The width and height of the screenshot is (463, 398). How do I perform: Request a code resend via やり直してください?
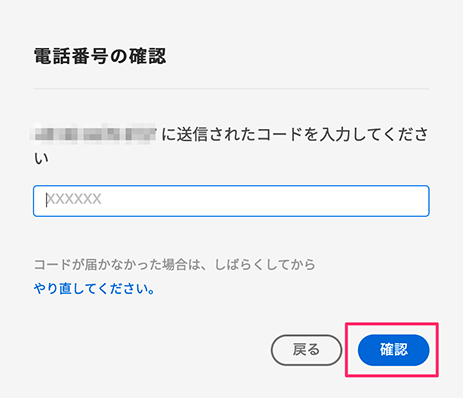(94, 288)
